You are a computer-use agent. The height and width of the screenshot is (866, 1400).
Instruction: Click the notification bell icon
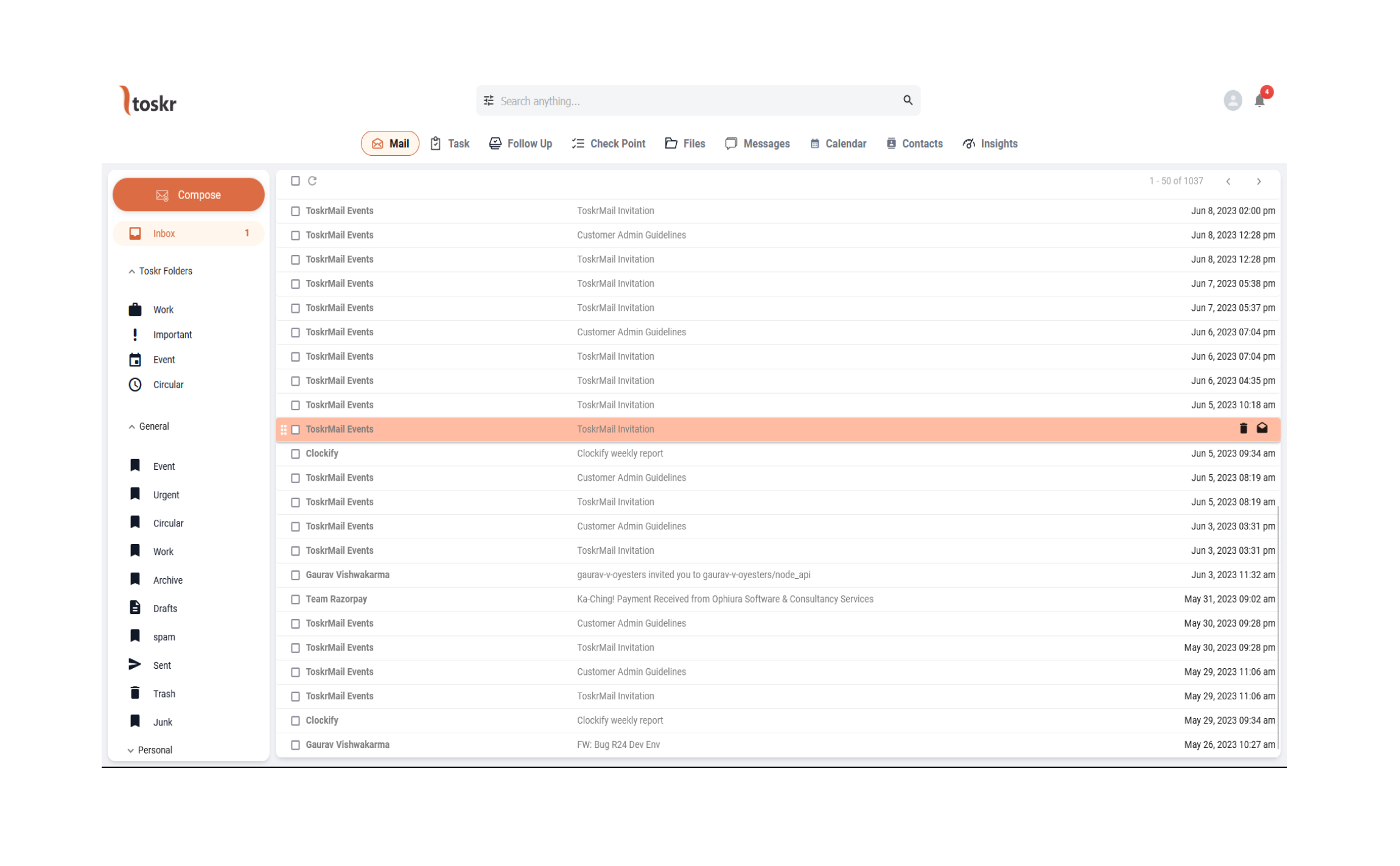tap(1259, 101)
